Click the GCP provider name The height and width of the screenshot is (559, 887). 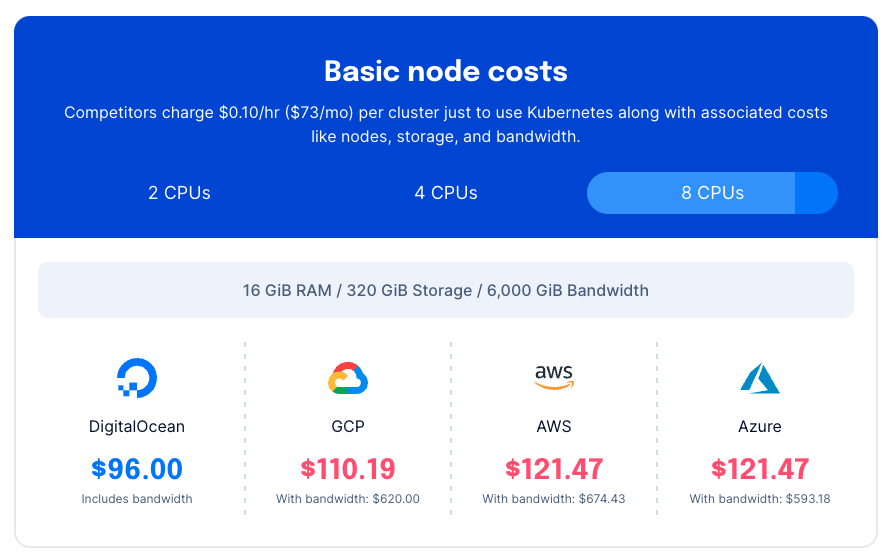click(348, 426)
